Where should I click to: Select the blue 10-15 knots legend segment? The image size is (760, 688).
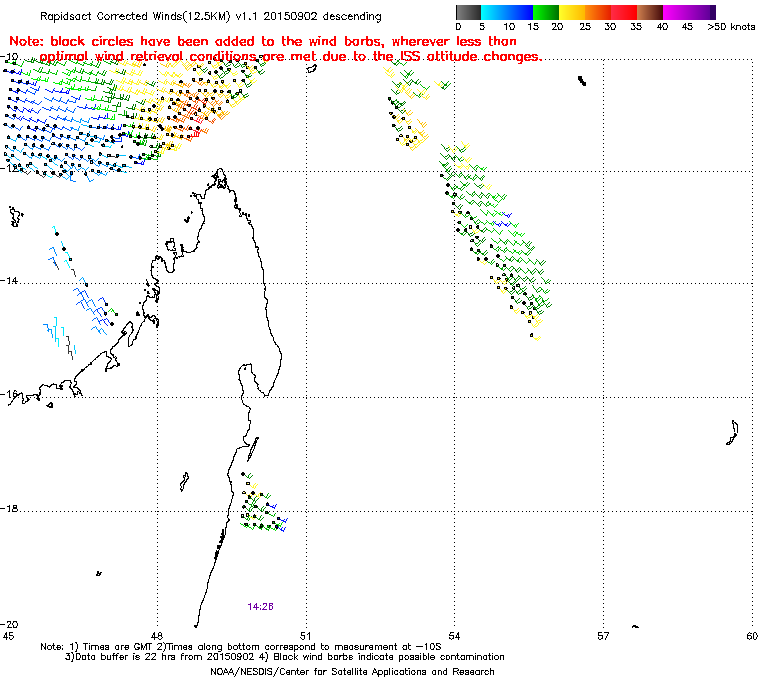(520, 12)
